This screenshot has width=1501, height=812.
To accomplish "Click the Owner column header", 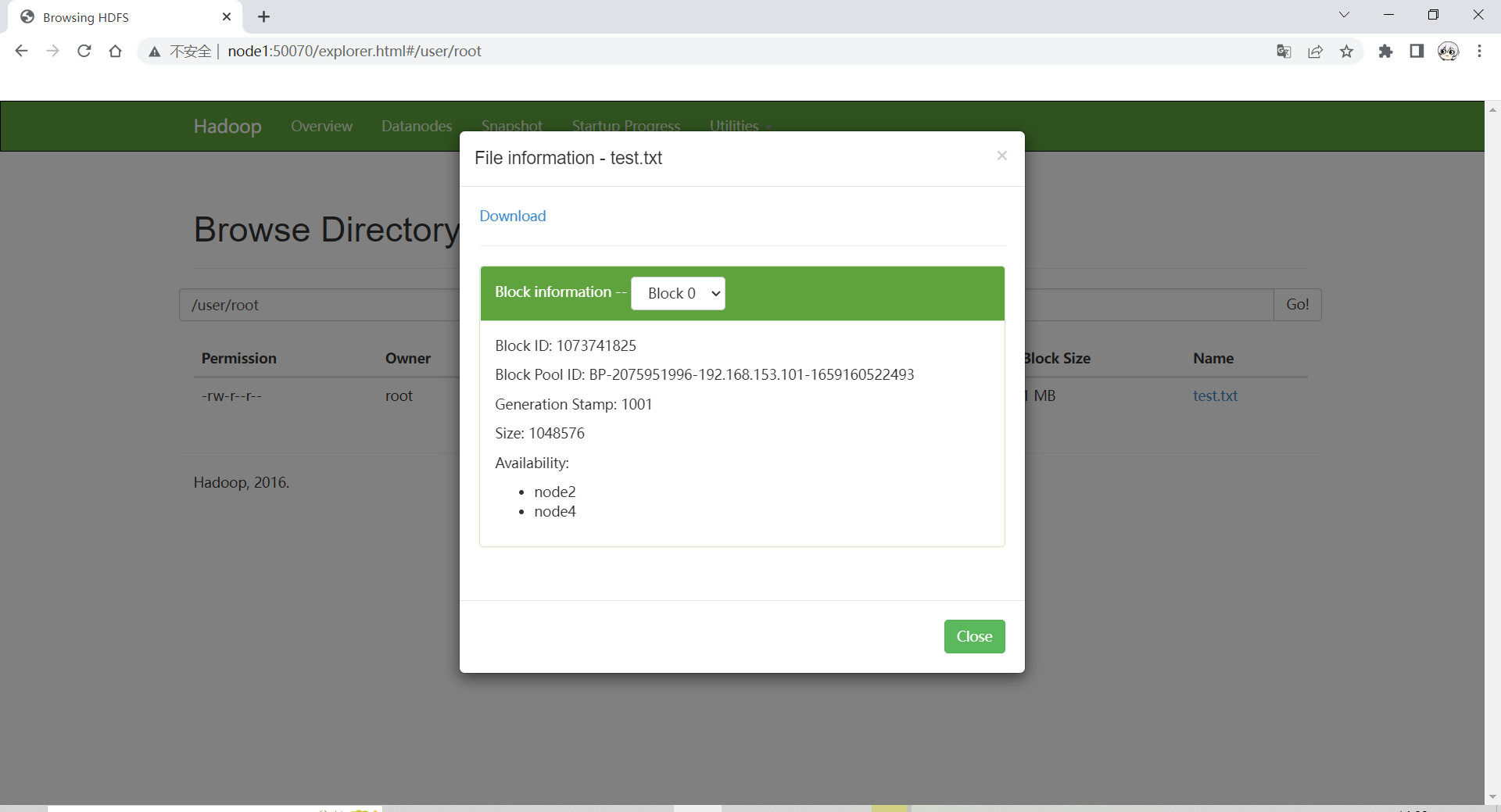I will (x=408, y=358).
